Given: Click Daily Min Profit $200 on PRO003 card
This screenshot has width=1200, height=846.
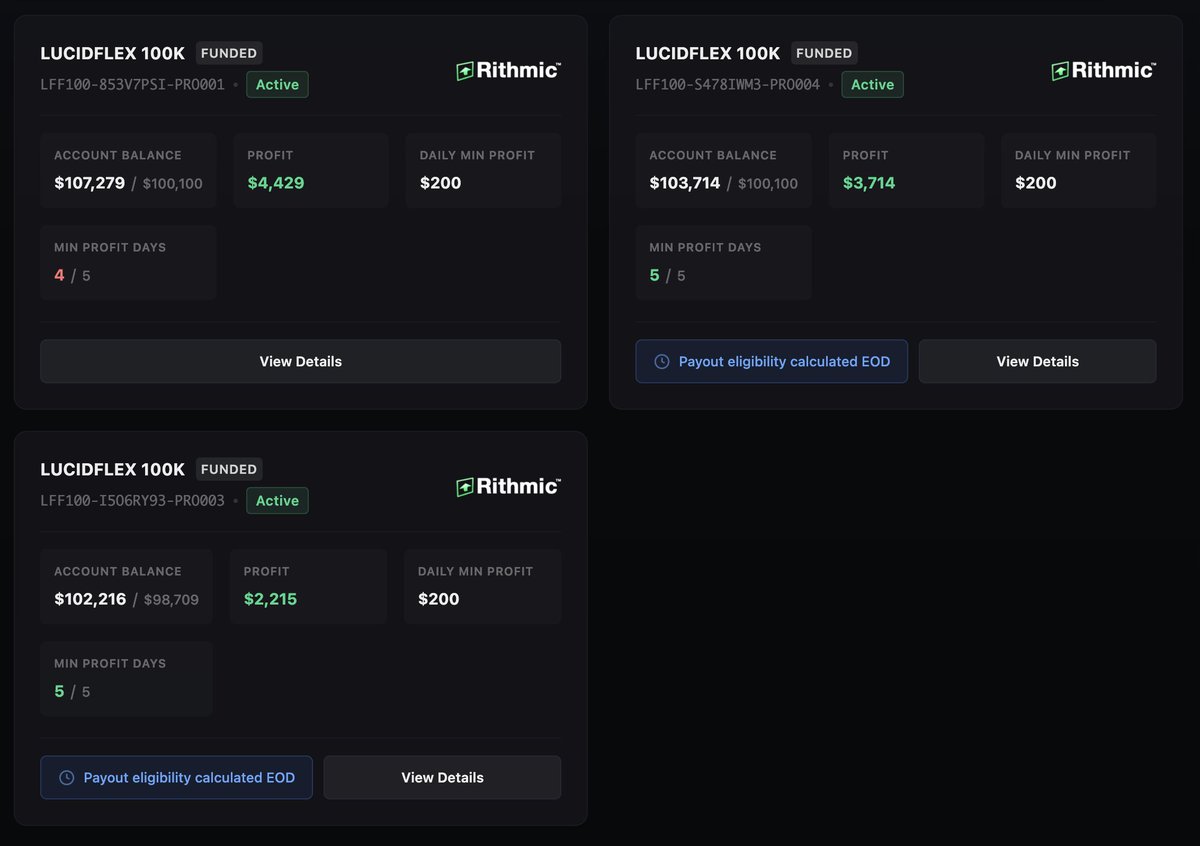Looking at the screenshot, I should point(438,599).
